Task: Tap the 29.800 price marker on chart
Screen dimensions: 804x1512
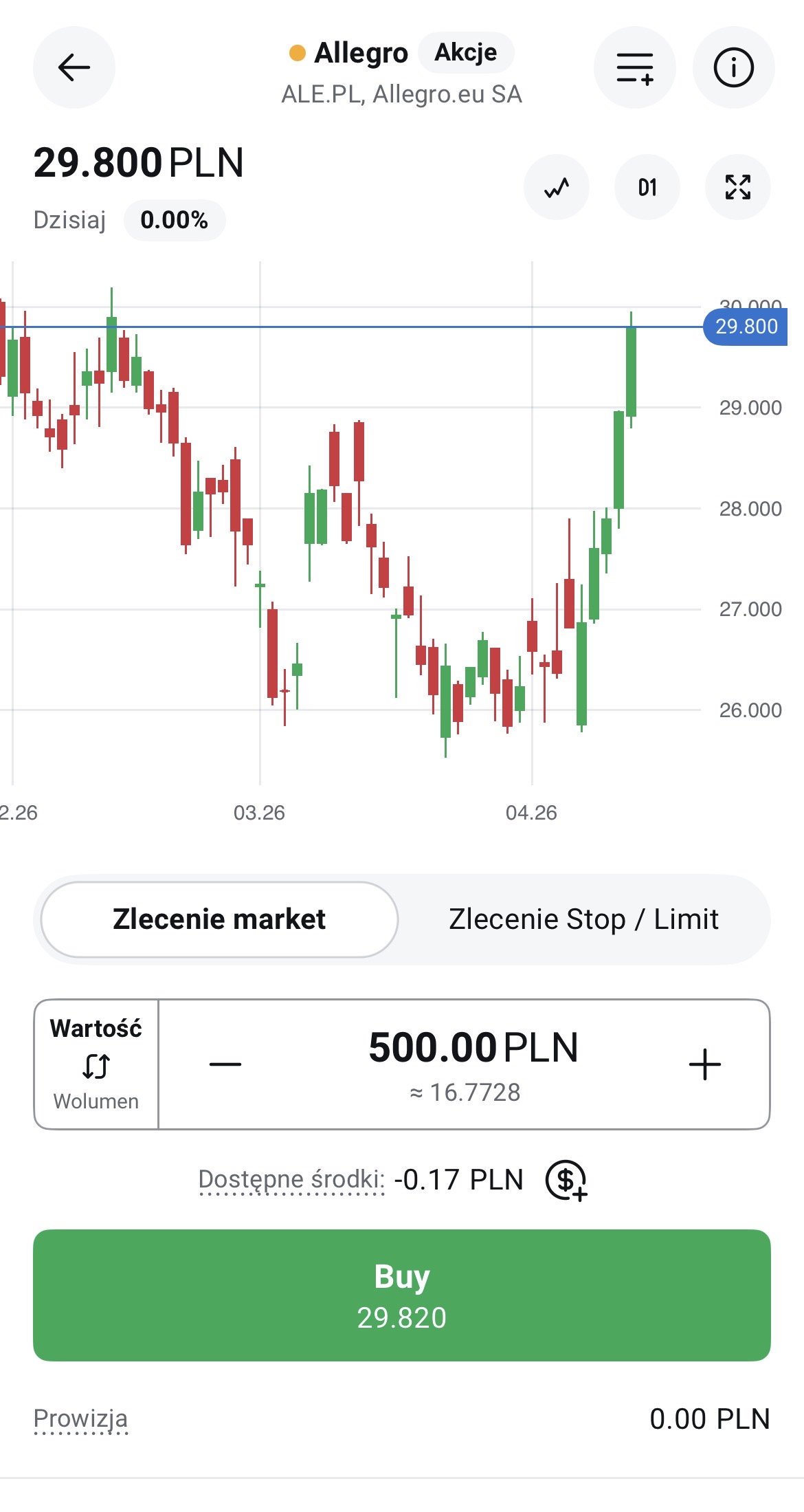Action: tap(746, 327)
